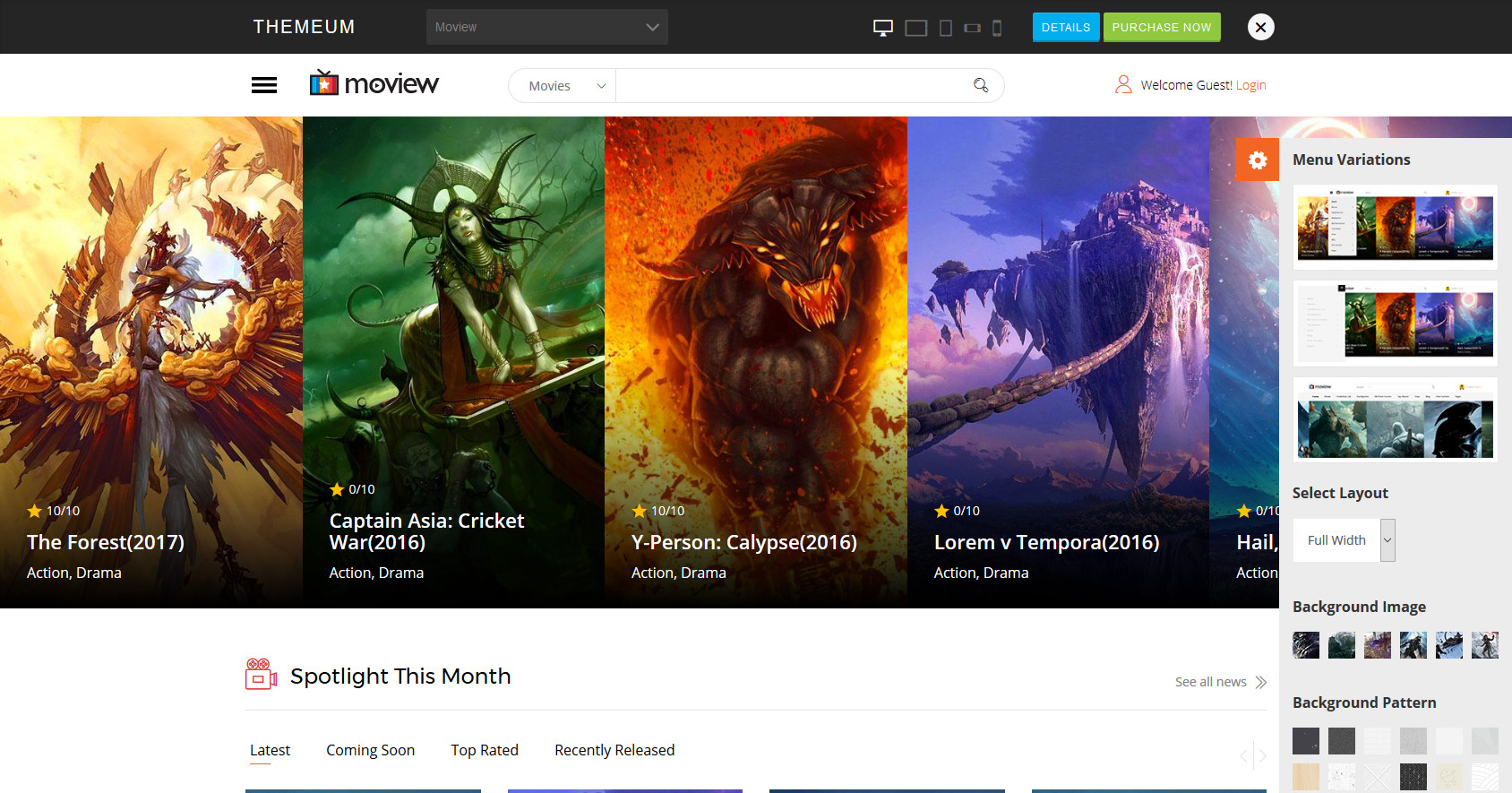Click the Lorem v Tempora movie poster
Screen dimensions: 1512x793
(x=1059, y=362)
